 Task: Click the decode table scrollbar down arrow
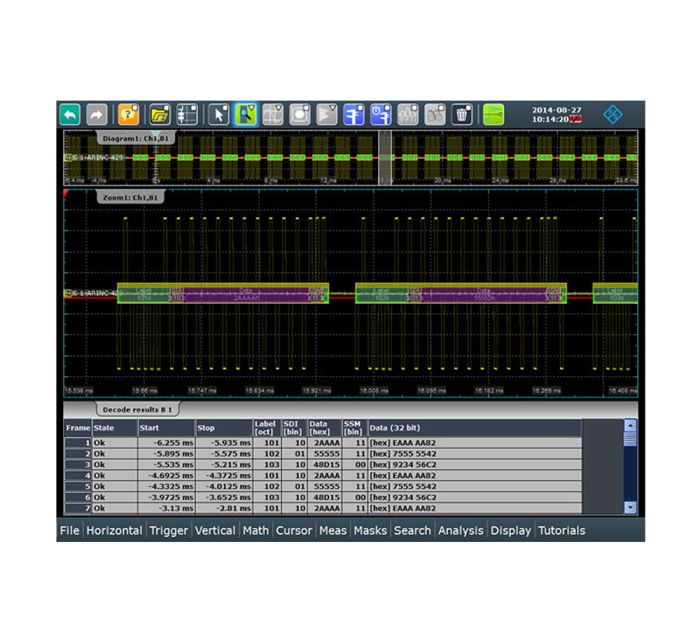tap(630, 507)
